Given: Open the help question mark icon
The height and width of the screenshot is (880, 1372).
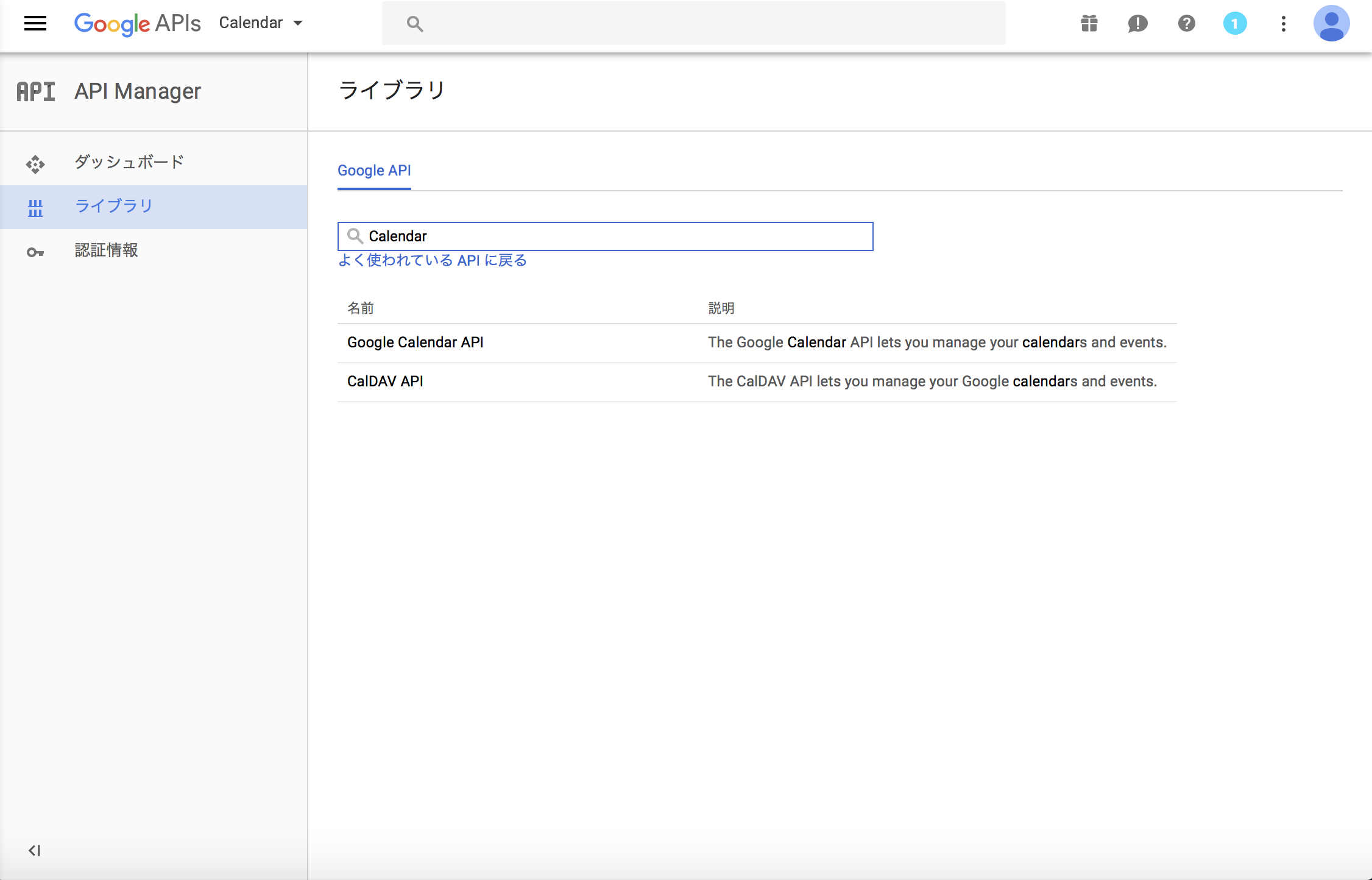Looking at the screenshot, I should [x=1186, y=23].
